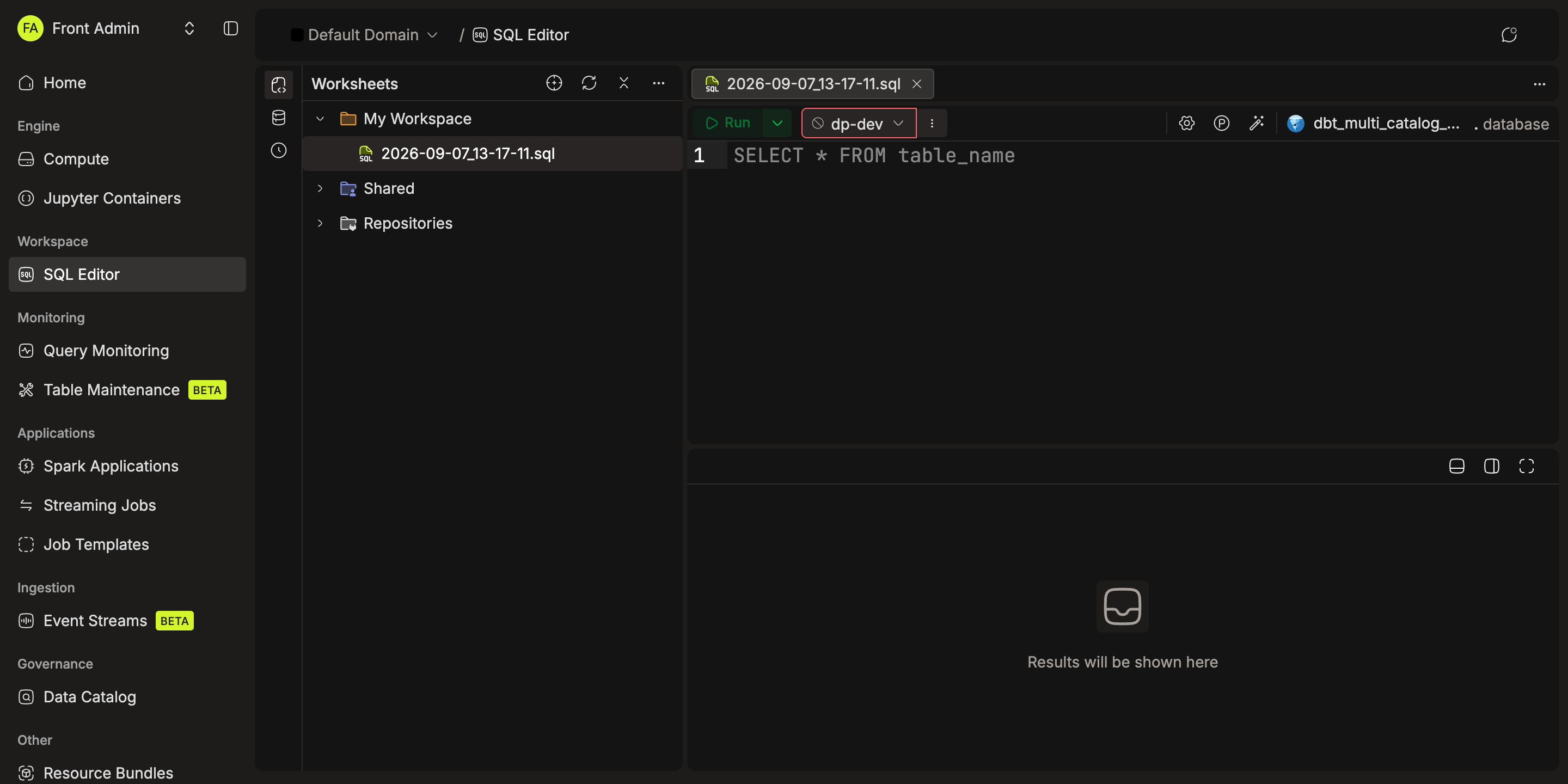1568x784 pixels.
Task: Expand the Shared folder
Action: tap(320, 188)
